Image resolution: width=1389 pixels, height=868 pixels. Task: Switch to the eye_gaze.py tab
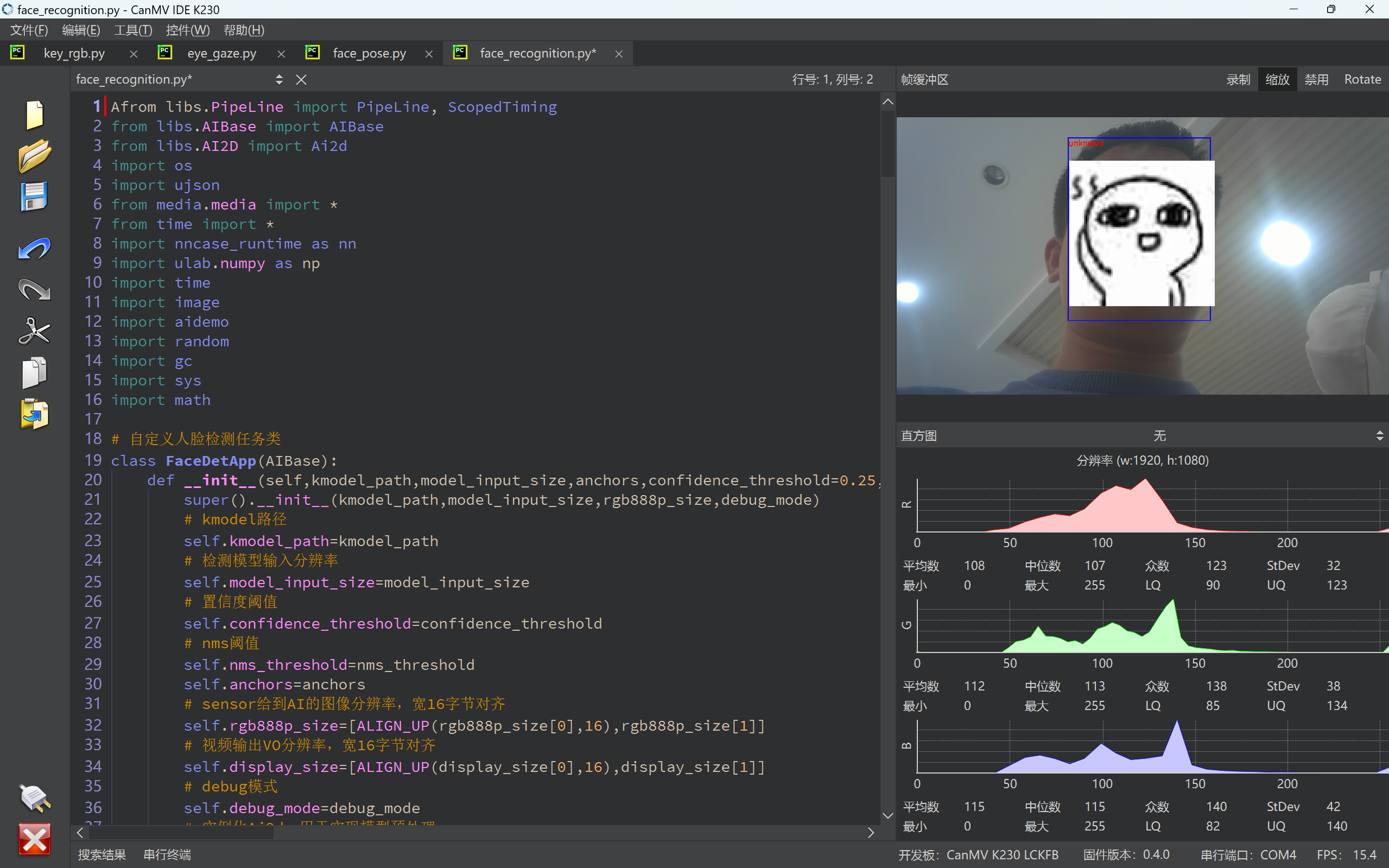pos(221,53)
